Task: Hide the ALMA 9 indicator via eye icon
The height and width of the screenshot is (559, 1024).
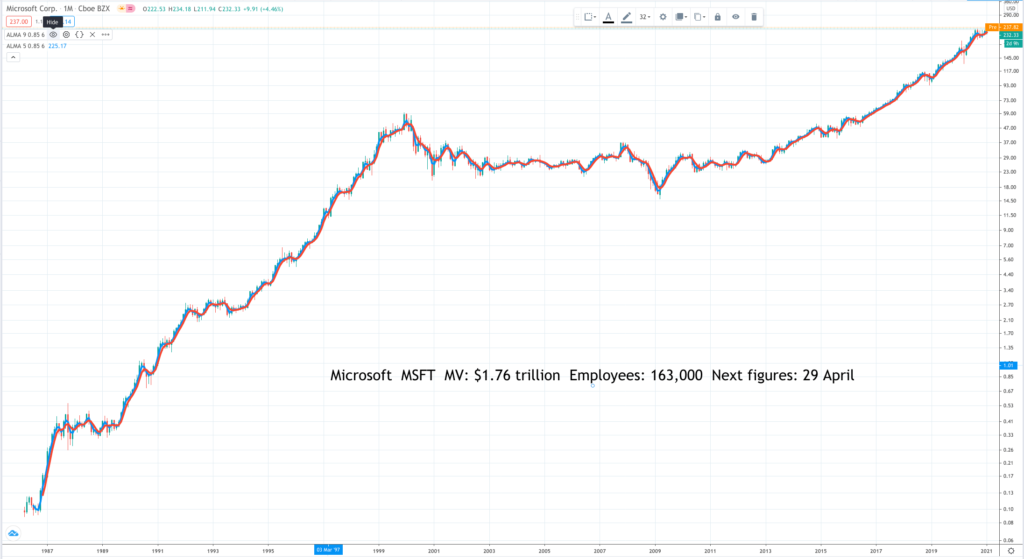Action: pyautogui.click(x=54, y=35)
